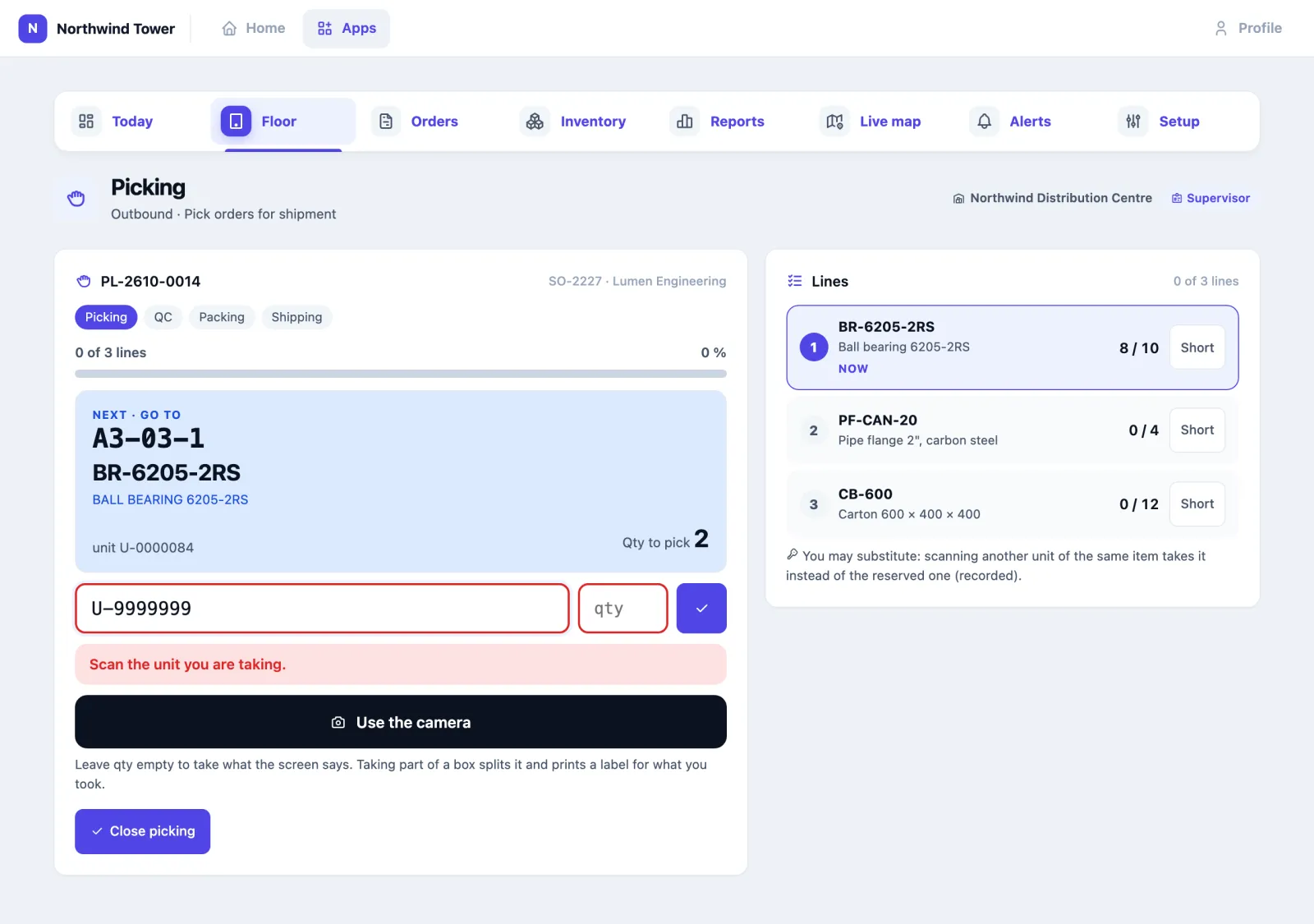The height and width of the screenshot is (924, 1314).
Task: Mark CB-600 line as Short
Action: click(x=1197, y=504)
